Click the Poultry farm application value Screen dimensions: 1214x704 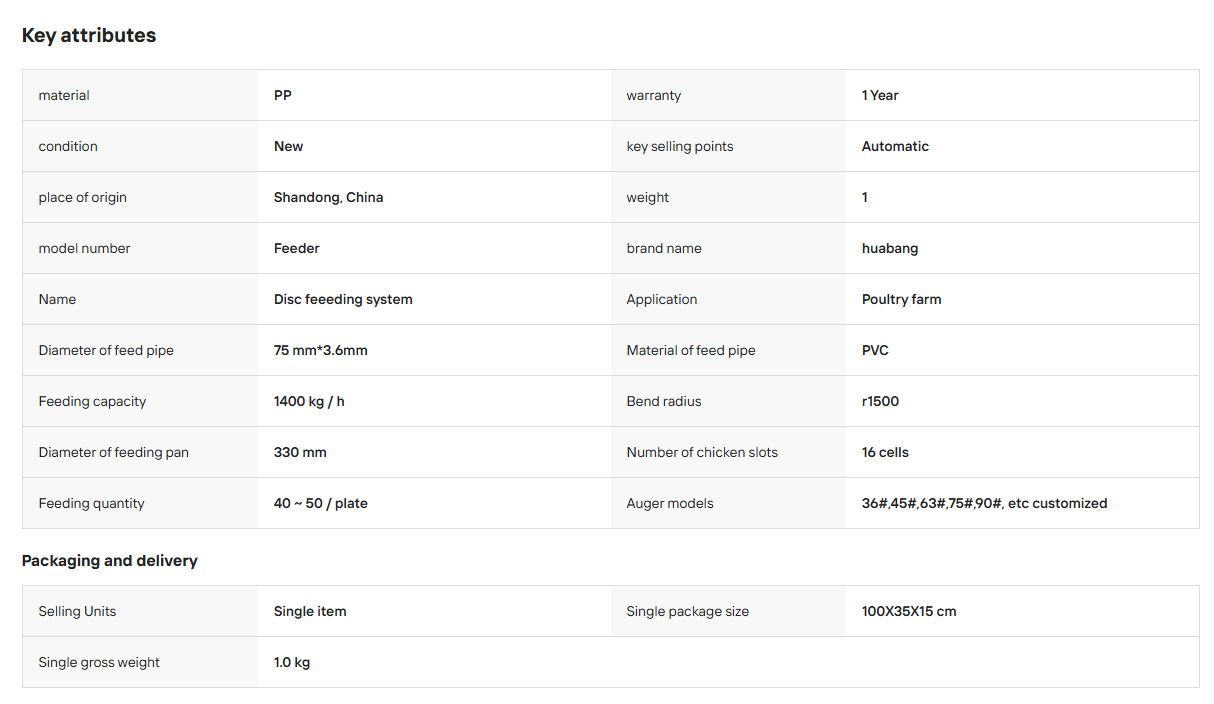[901, 299]
